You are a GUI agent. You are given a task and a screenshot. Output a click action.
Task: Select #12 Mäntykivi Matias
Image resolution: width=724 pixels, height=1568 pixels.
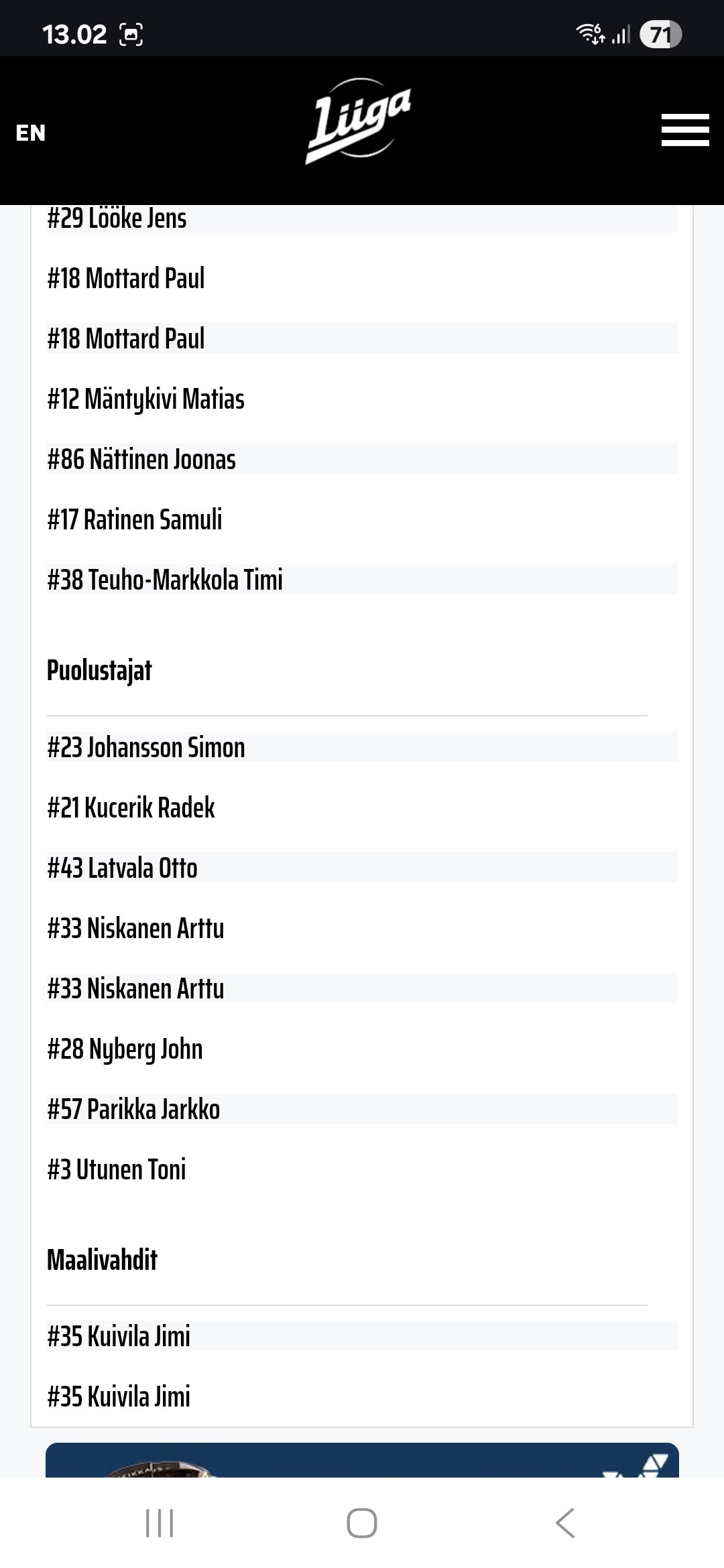146,399
